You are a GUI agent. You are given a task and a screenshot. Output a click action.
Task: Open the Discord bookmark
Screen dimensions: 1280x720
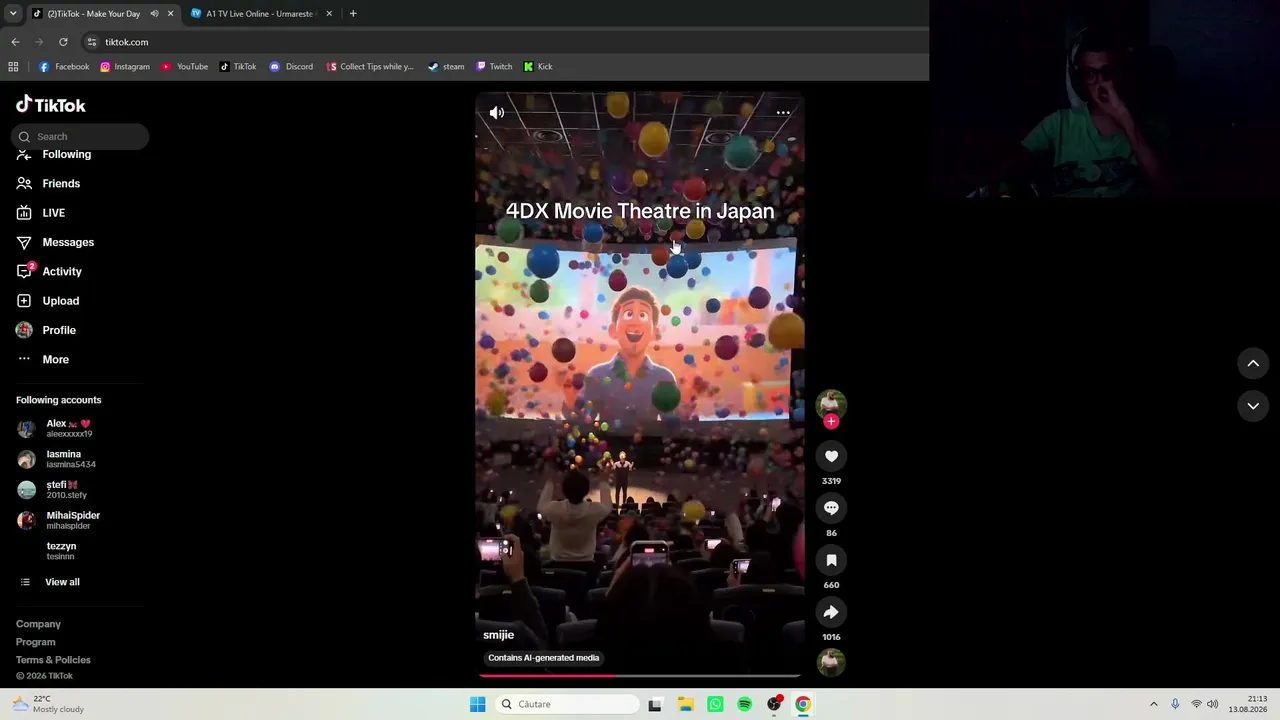tap(291, 67)
